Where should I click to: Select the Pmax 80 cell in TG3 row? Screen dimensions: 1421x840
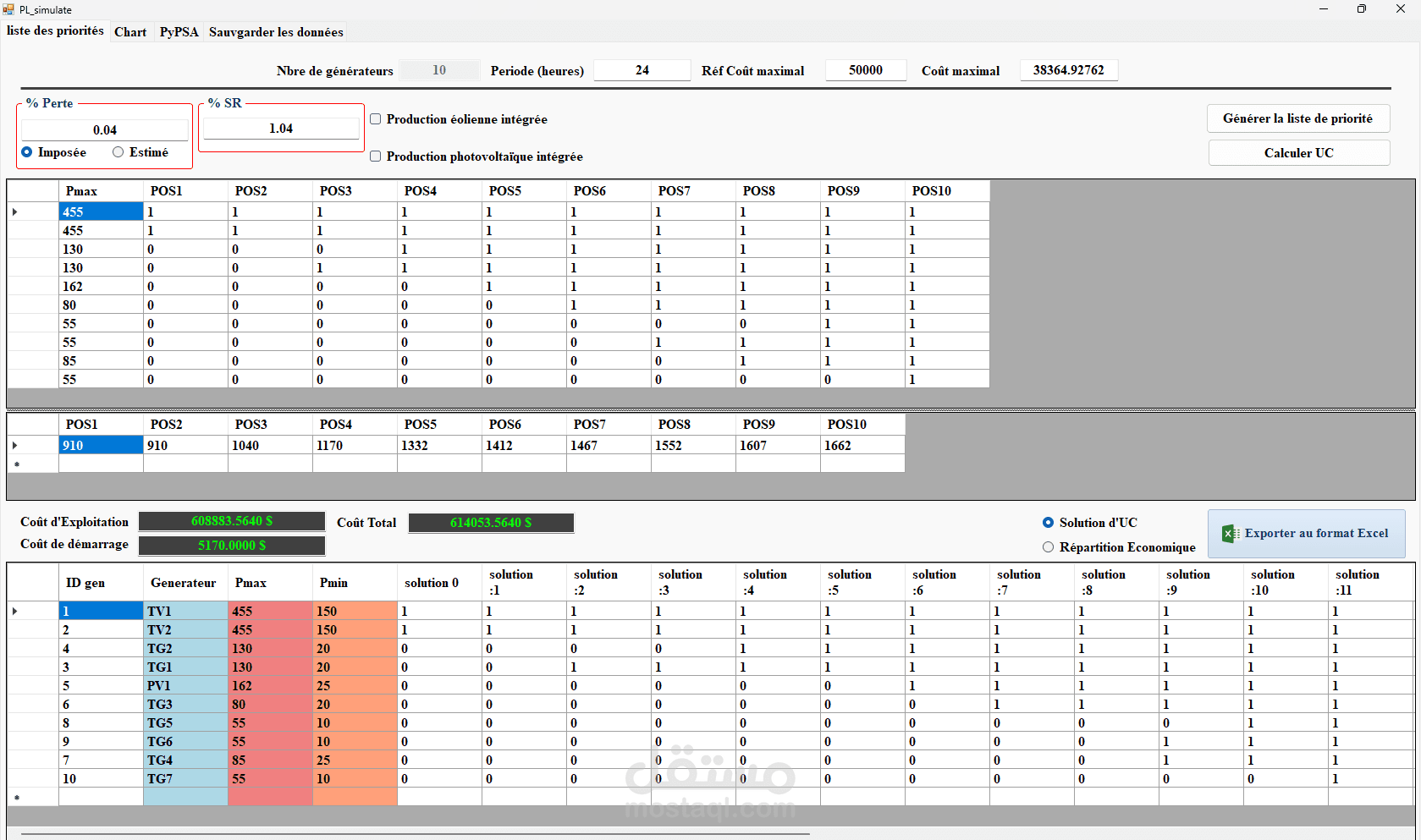point(270,705)
